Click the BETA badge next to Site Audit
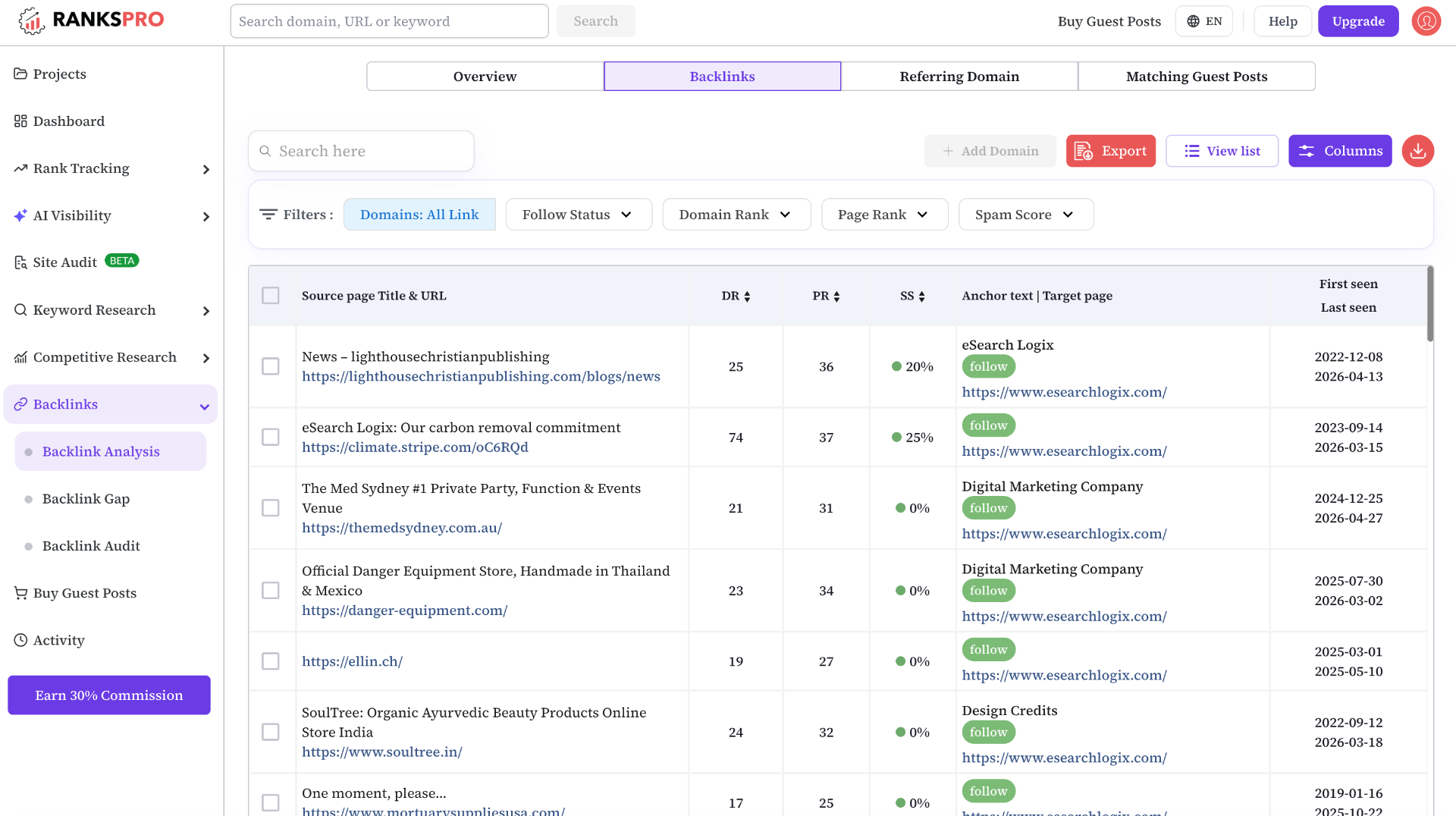The image size is (1456, 816). coord(121,261)
